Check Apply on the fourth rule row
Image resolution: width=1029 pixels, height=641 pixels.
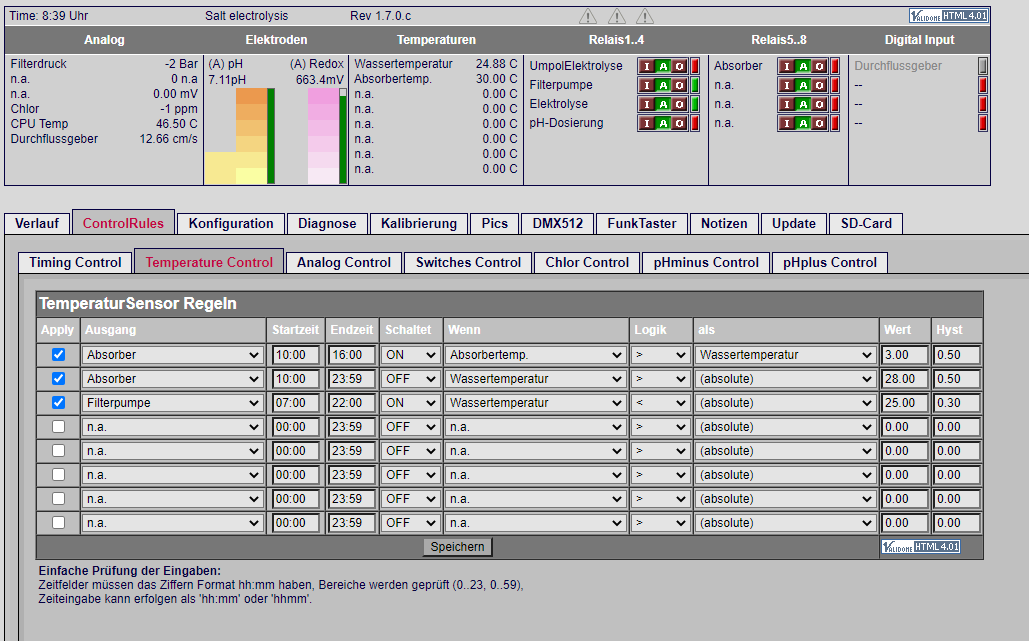point(58,426)
